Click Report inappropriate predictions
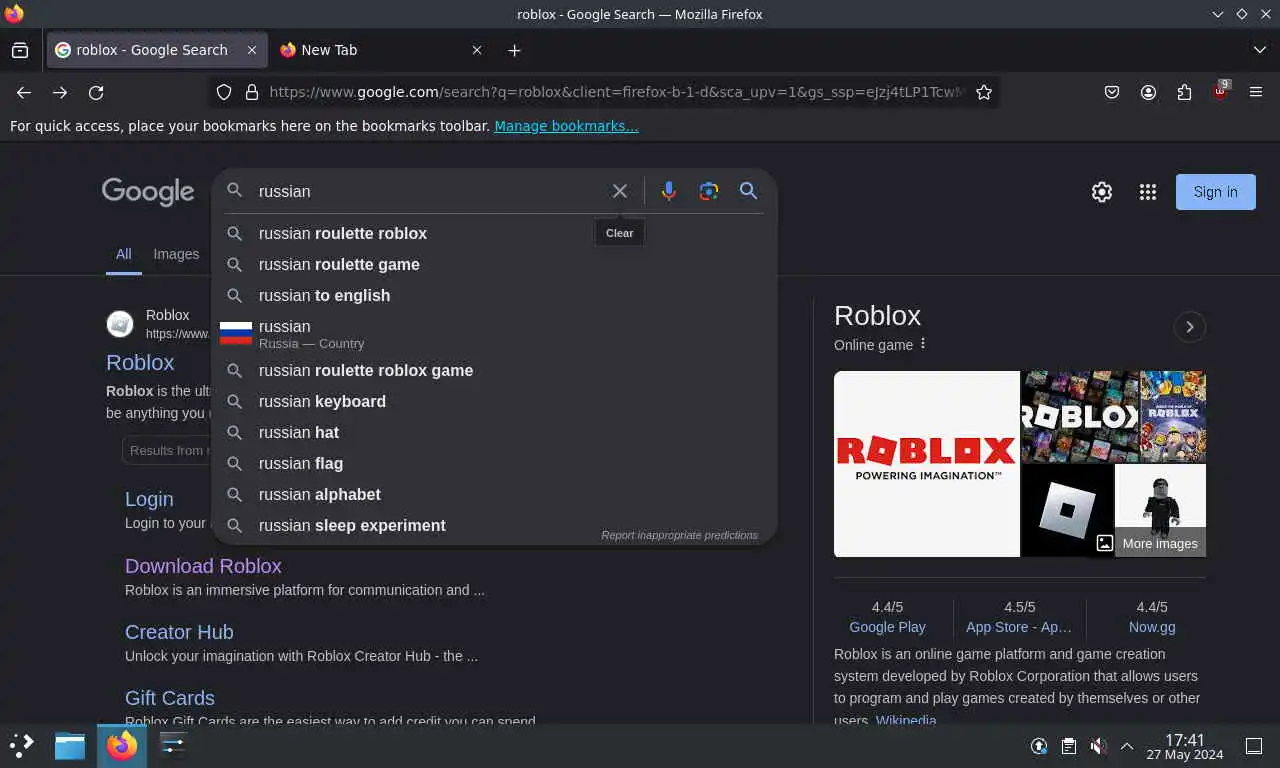Viewport: 1280px width, 768px height. pos(679,535)
